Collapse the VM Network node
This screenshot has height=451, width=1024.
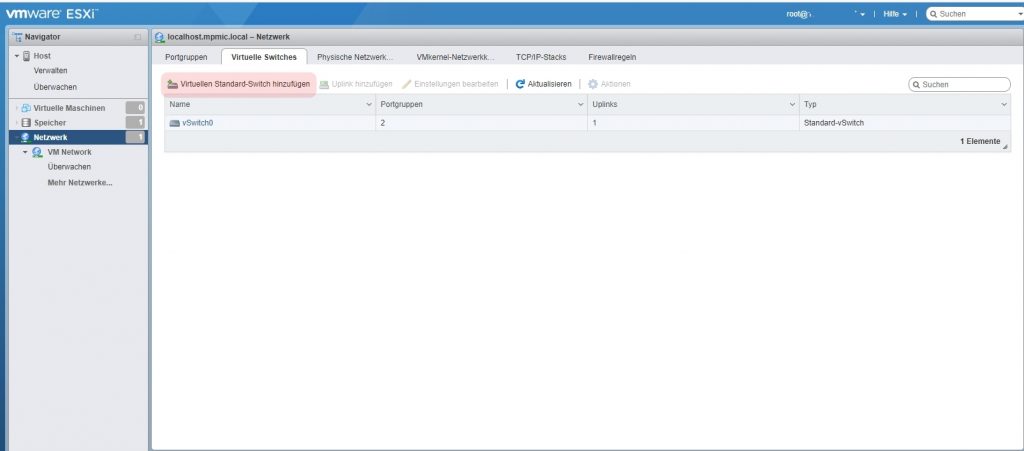pos(25,152)
